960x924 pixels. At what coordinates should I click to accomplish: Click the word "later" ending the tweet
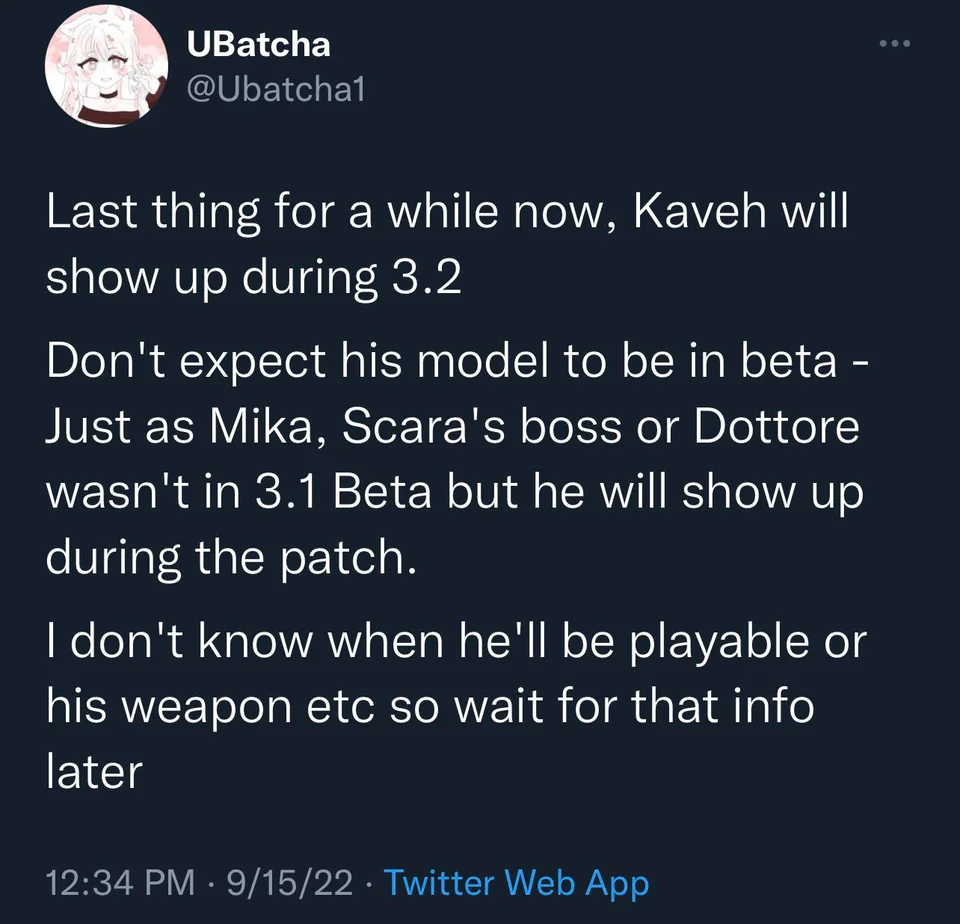pyautogui.click(x=95, y=773)
